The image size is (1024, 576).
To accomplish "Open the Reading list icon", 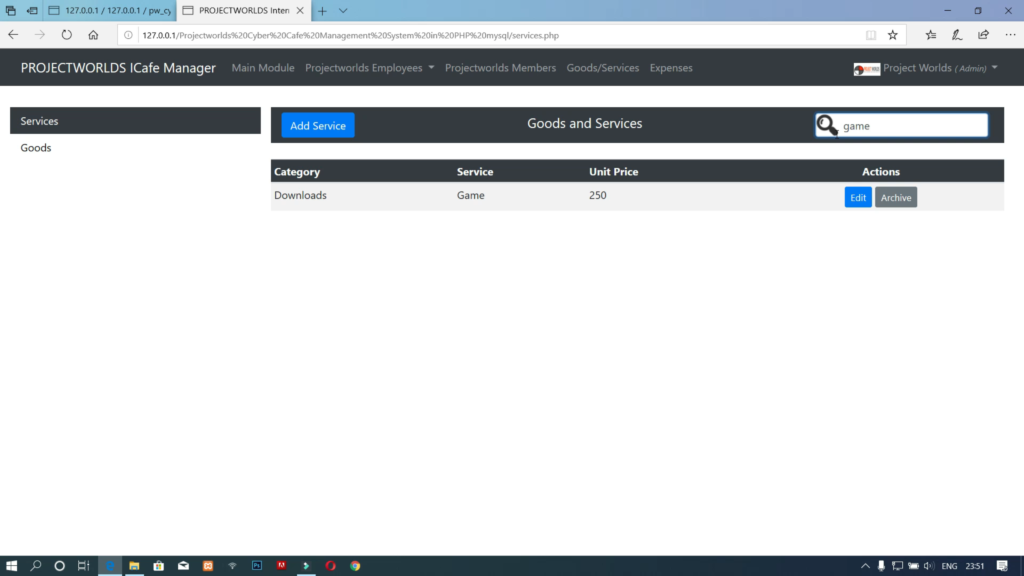I will (x=929, y=33).
